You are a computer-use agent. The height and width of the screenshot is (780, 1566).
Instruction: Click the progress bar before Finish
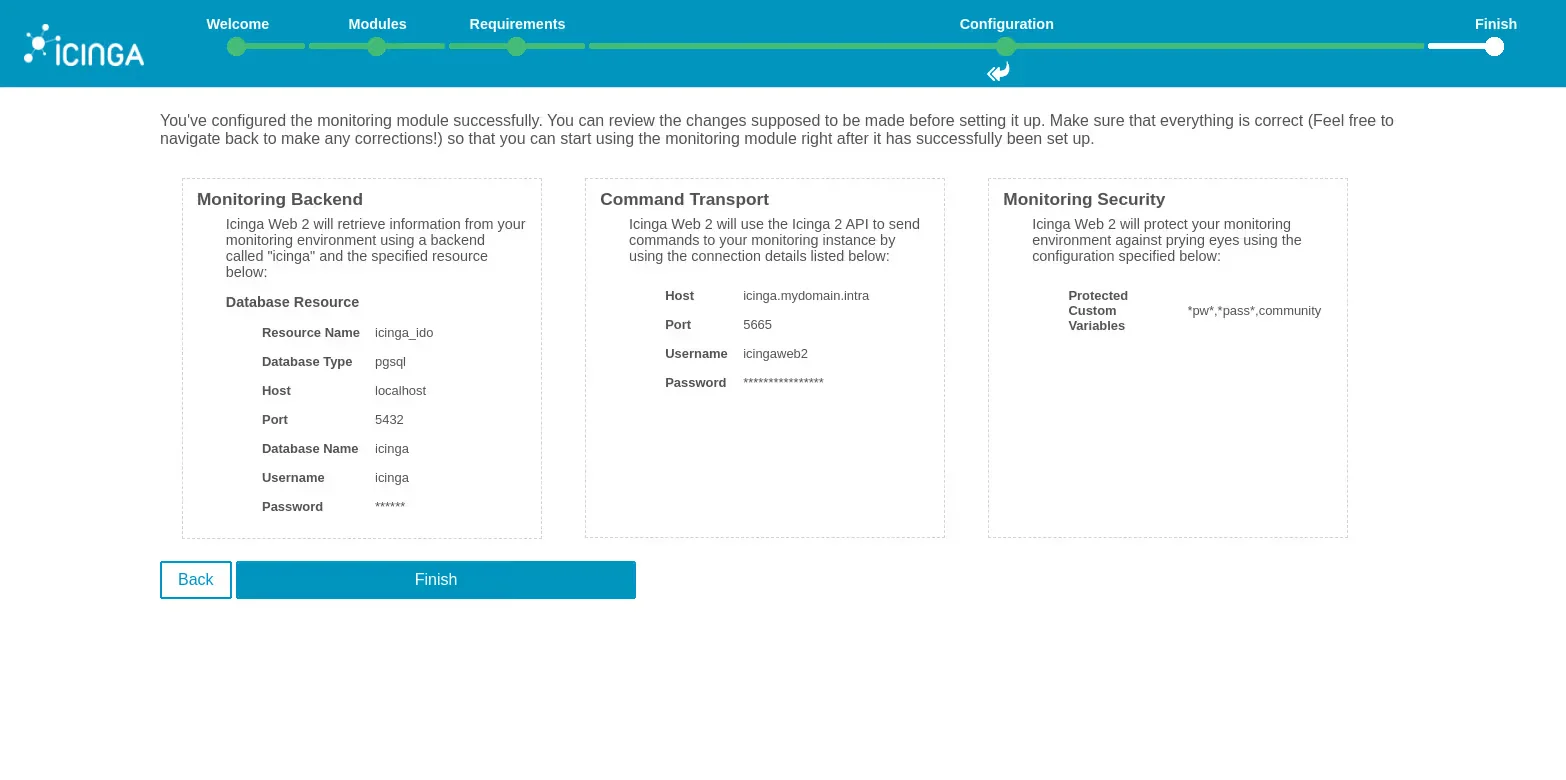[1455, 46]
